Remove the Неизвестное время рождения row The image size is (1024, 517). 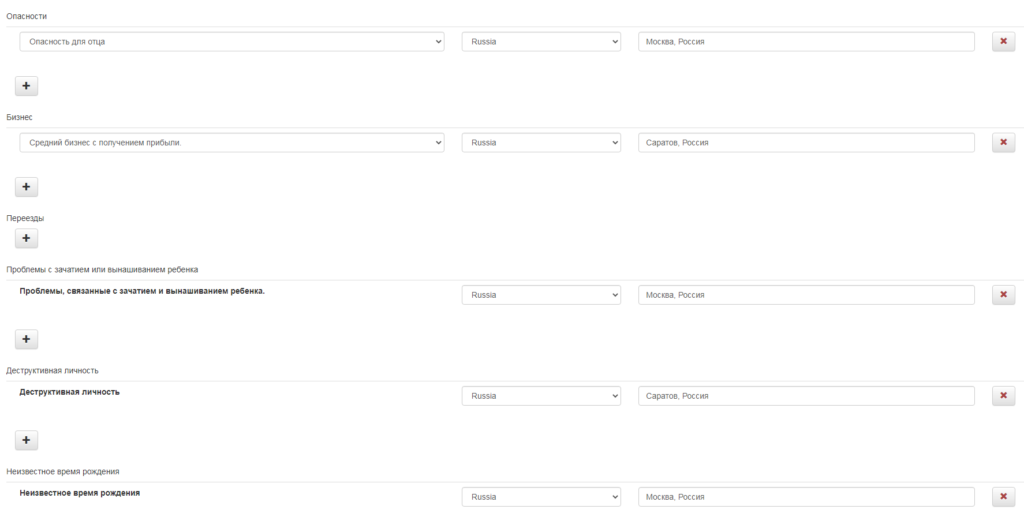(1003, 497)
